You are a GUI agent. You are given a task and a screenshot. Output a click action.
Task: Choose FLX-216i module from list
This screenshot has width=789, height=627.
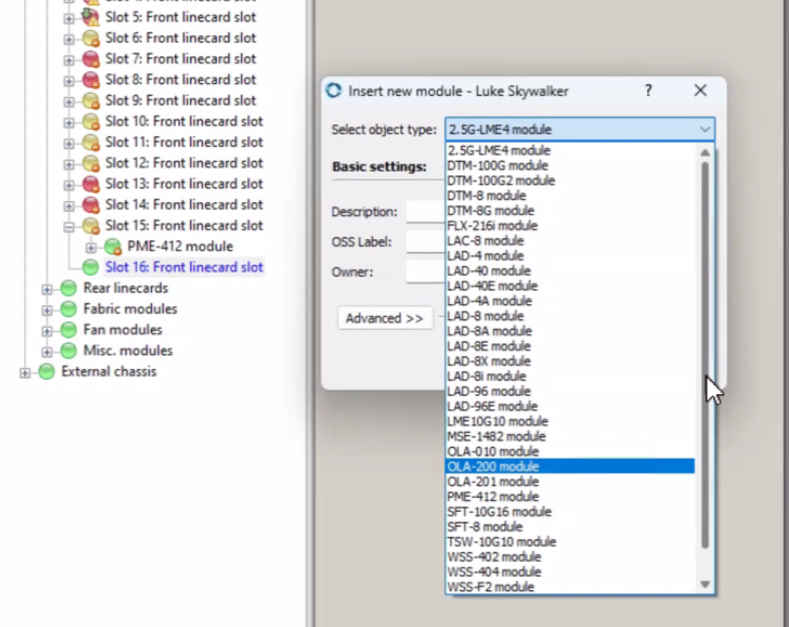click(571, 226)
